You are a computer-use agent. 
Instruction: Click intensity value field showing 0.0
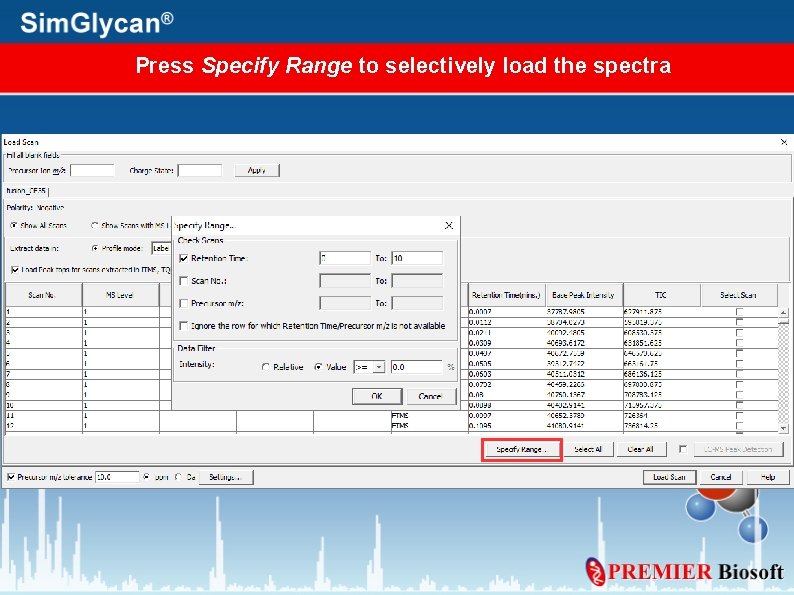tap(417, 367)
